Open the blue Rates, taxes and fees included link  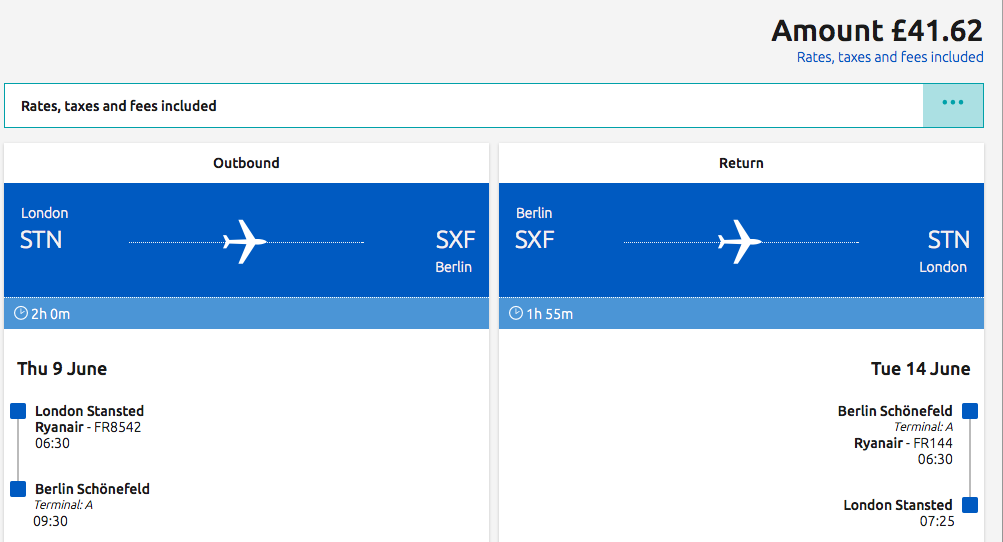click(890, 57)
